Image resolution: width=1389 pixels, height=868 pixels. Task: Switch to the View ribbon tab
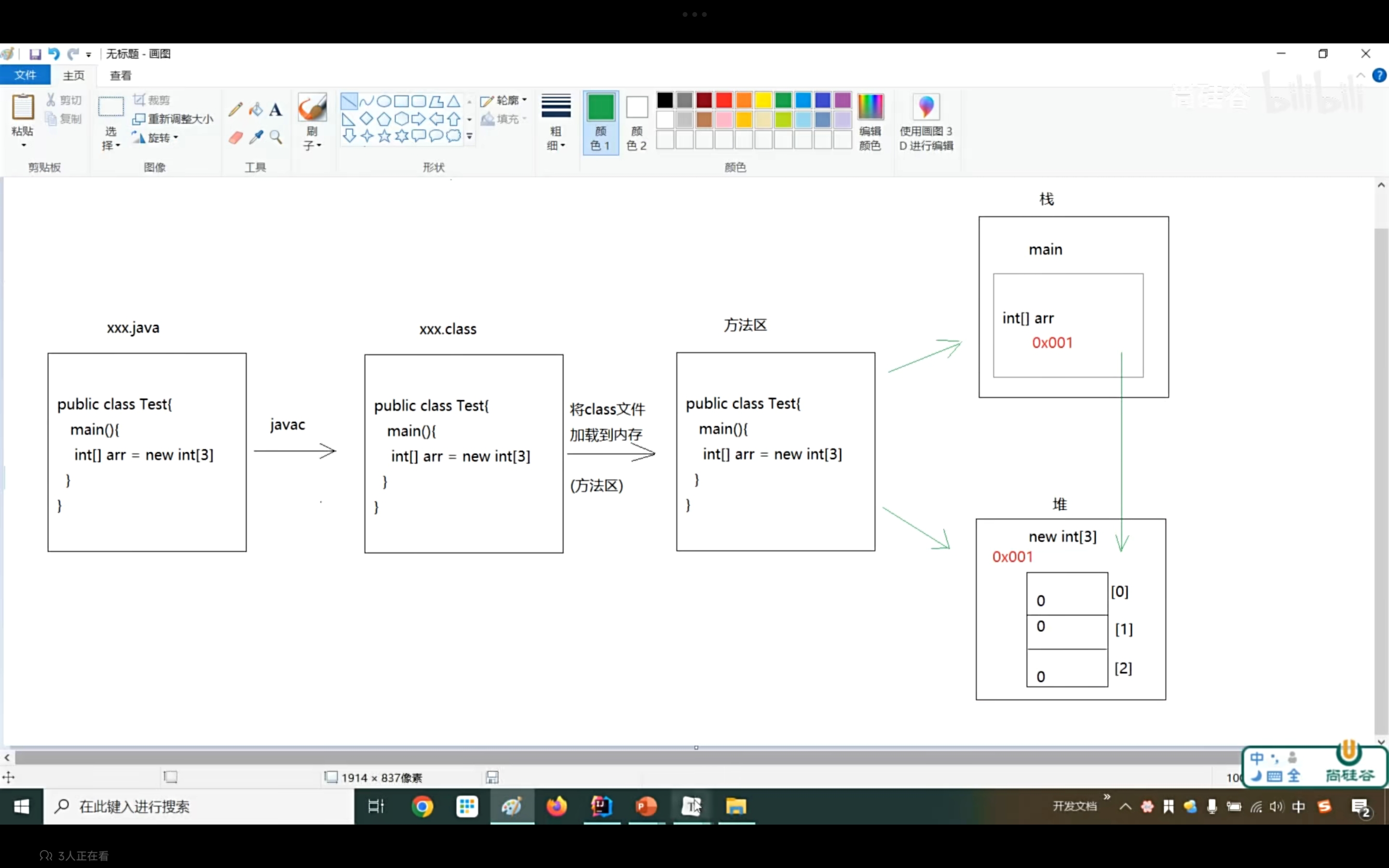pyautogui.click(x=121, y=75)
